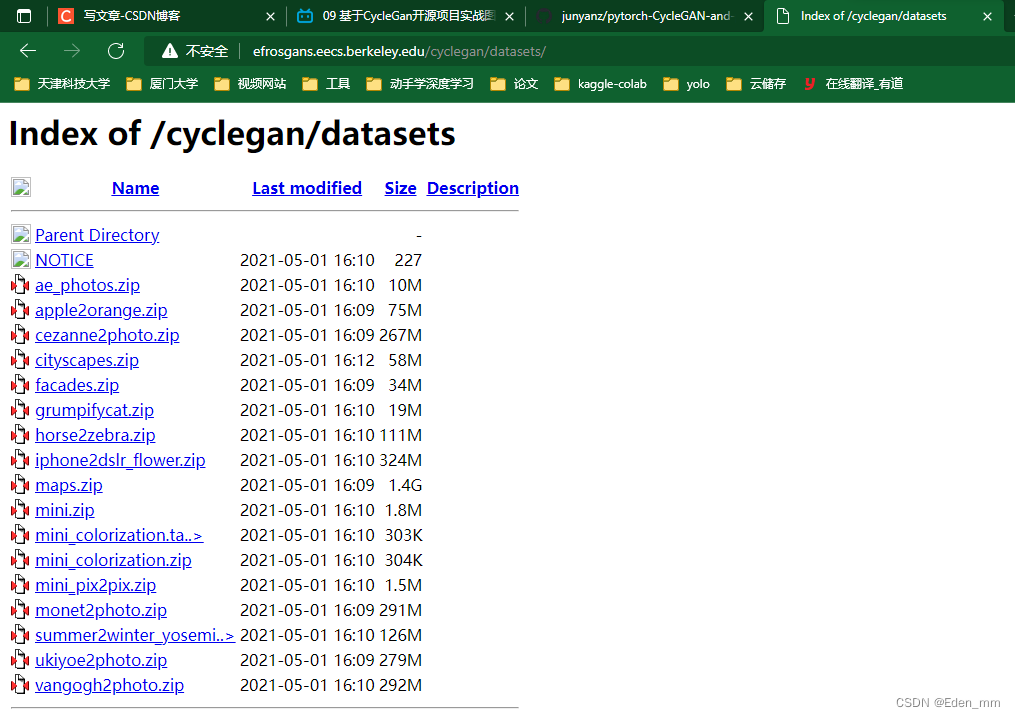The width and height of the screenshot is (1015, 718).
Task: Download the monet2photo.zip dataset
Action: click(100, 610)
